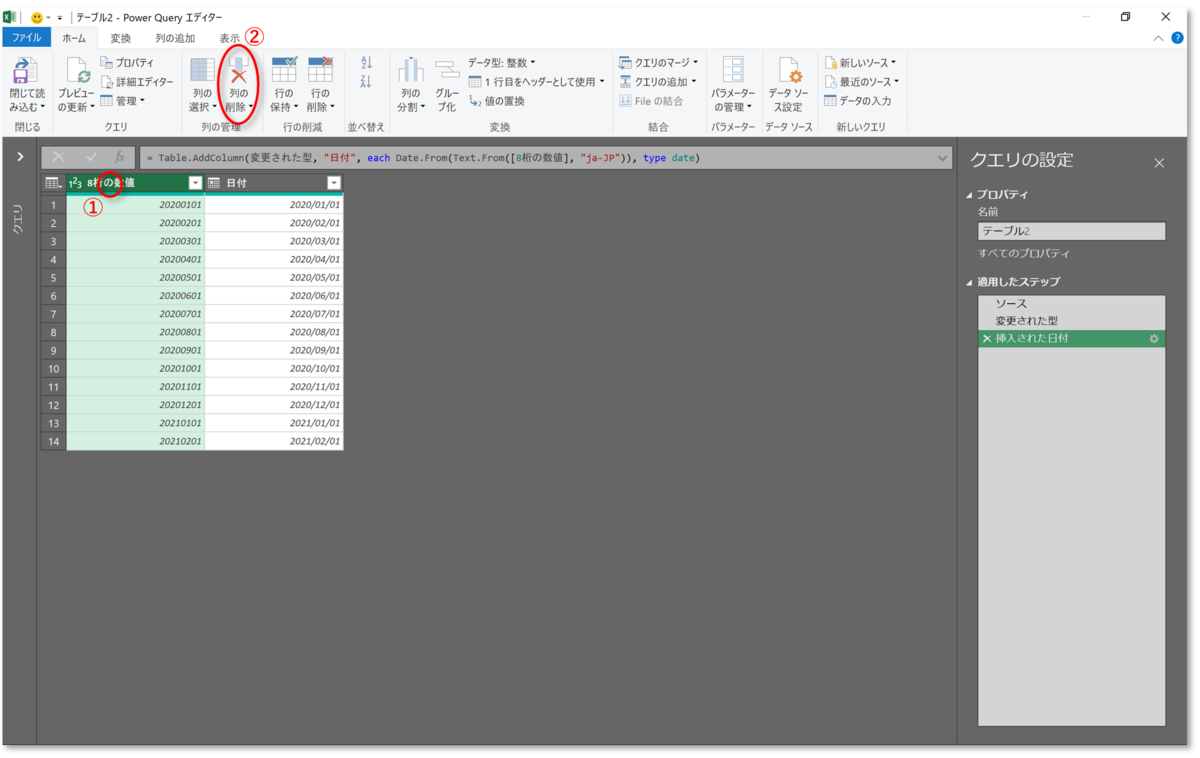The width and height of the screenshot is (1200, 758).
Task: Open the quick access toolbar customize arrow
Action: pyautogui.click(x=58, y=18)
